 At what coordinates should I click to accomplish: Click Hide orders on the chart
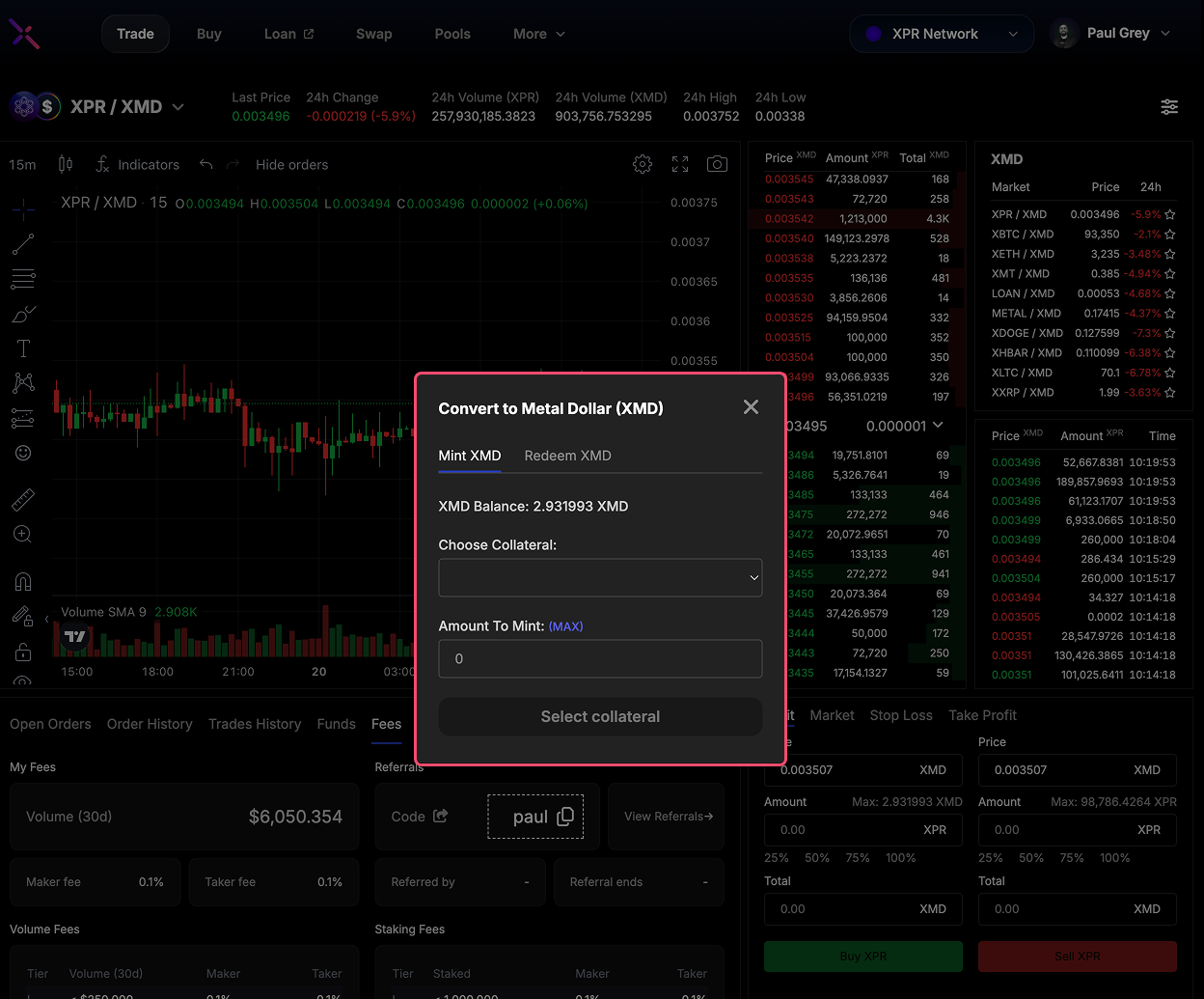(291, 165)
